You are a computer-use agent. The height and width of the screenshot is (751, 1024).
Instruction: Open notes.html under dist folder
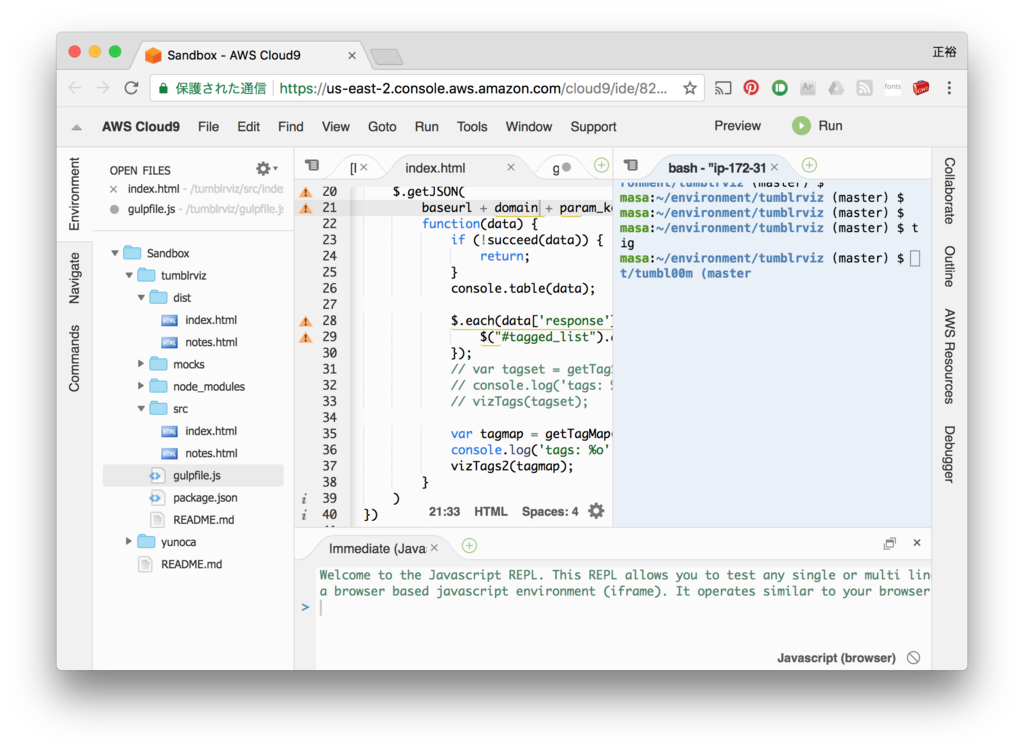point(210,342)
